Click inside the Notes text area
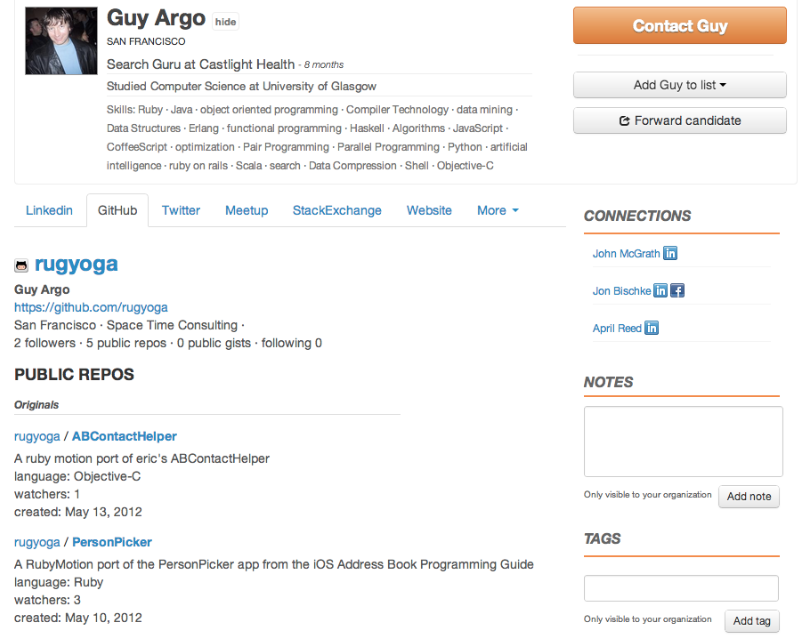 (683, 442)
